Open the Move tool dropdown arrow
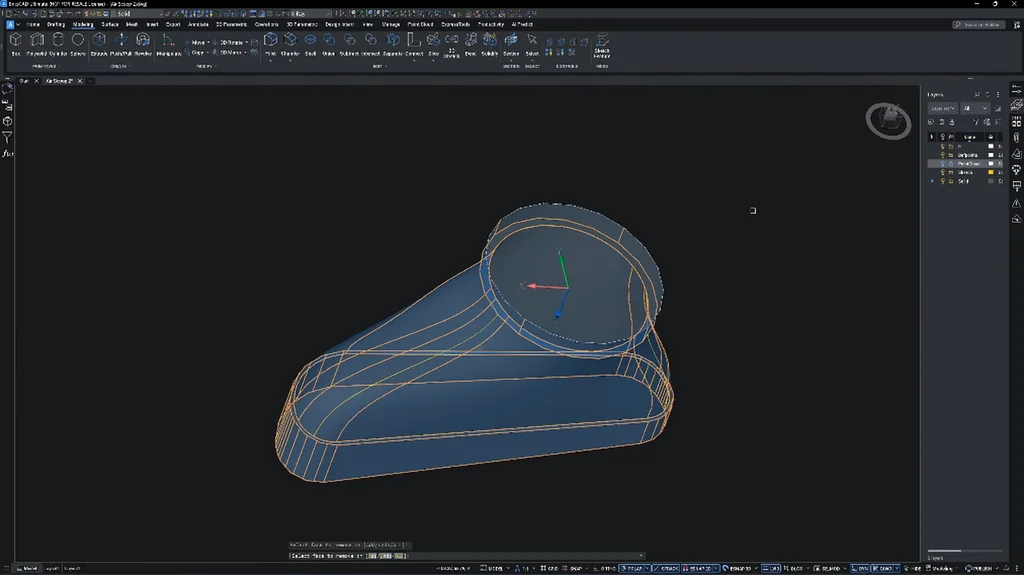The image size is (1024, 575). pyautogui.click(x=208, y=42)
